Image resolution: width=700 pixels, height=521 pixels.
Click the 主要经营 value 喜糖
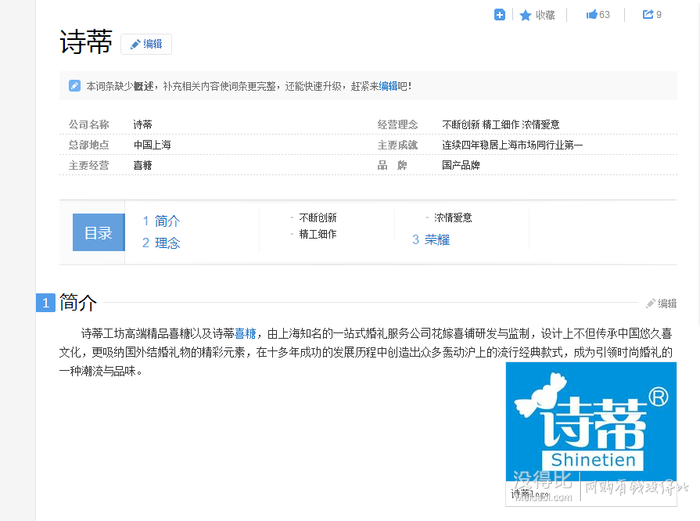click(143, 166)
